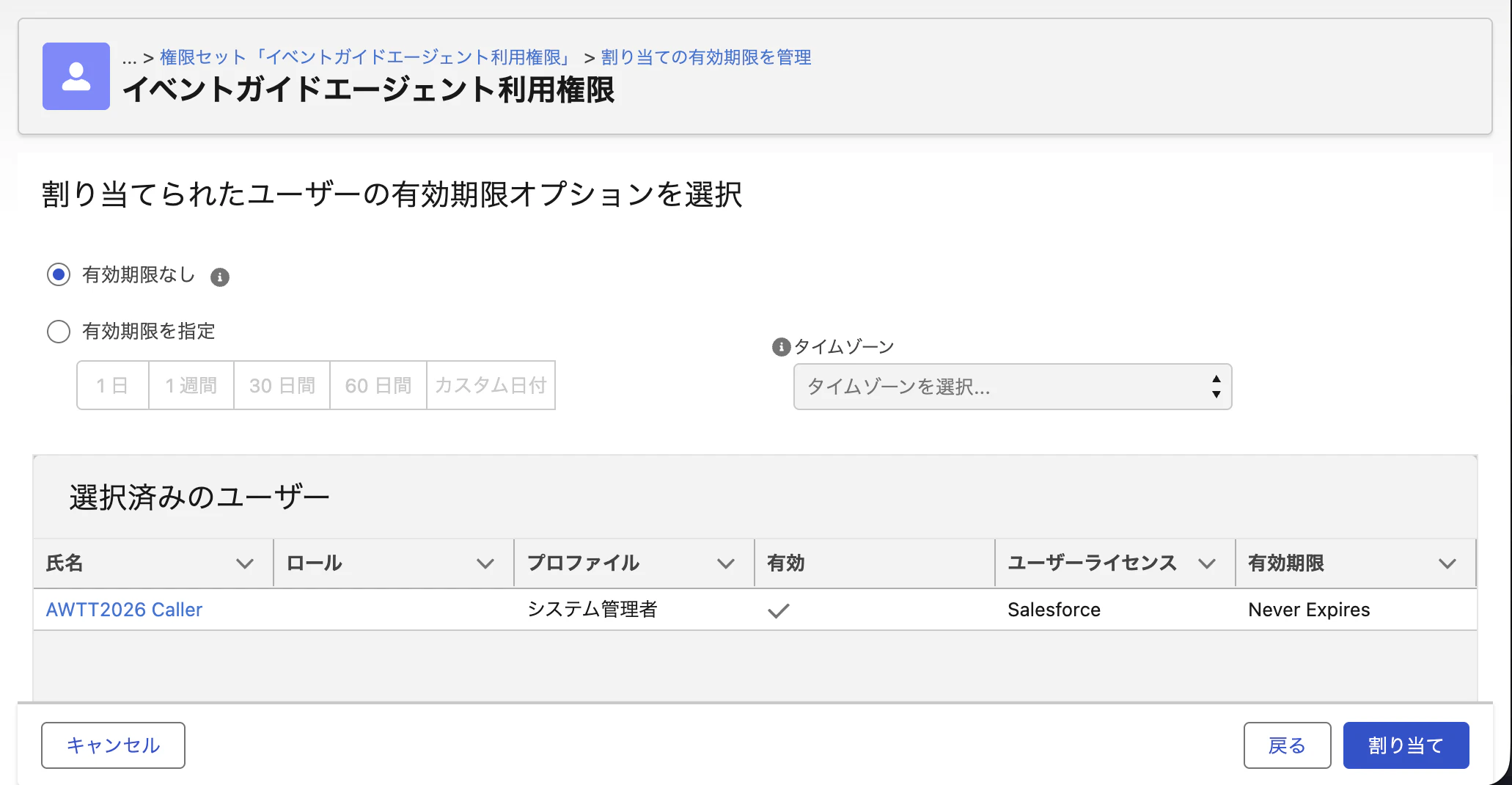
Task: Open the ロール column menu chevron
Action: 485,563
